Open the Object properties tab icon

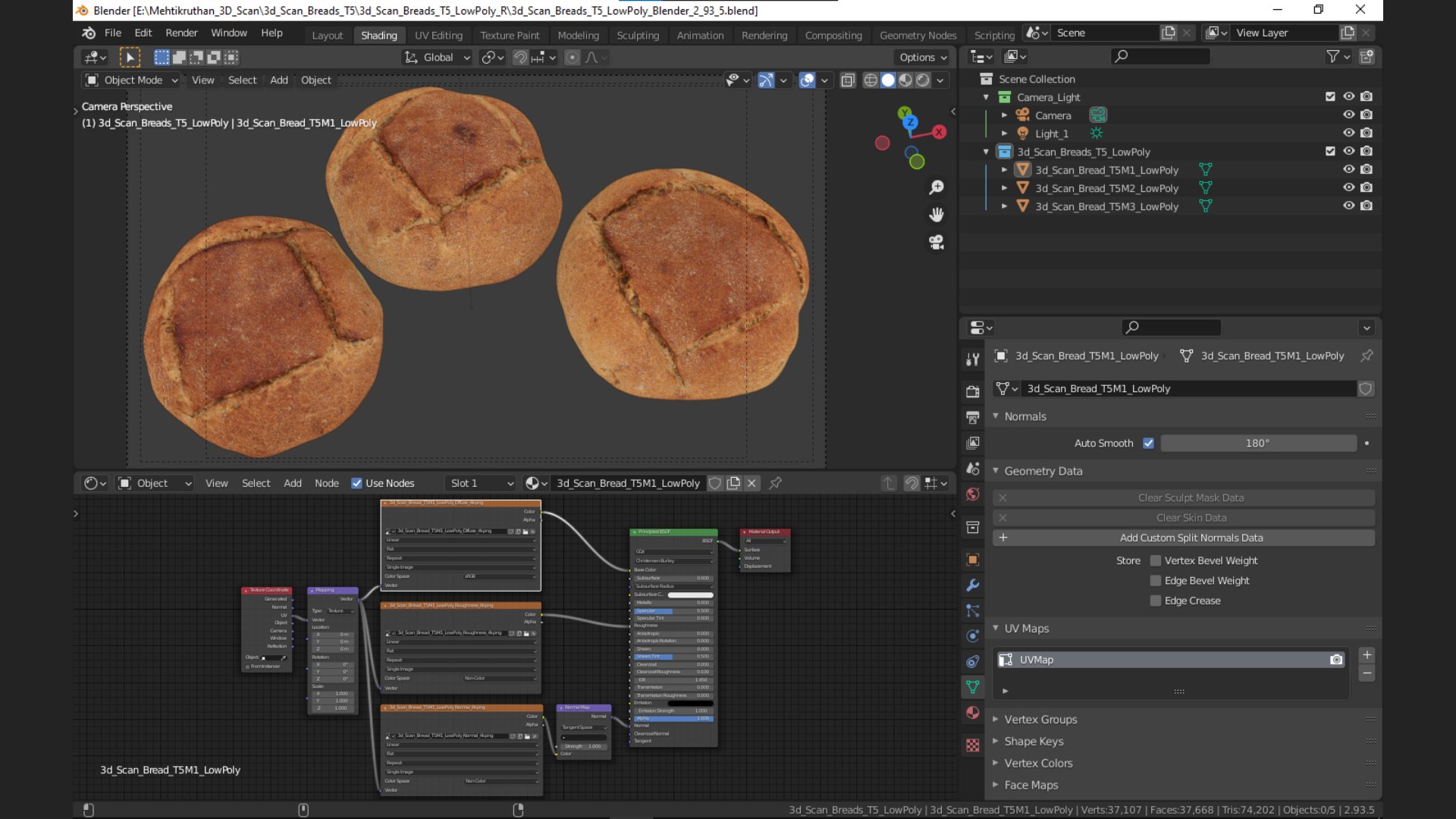tap(973, 560)
